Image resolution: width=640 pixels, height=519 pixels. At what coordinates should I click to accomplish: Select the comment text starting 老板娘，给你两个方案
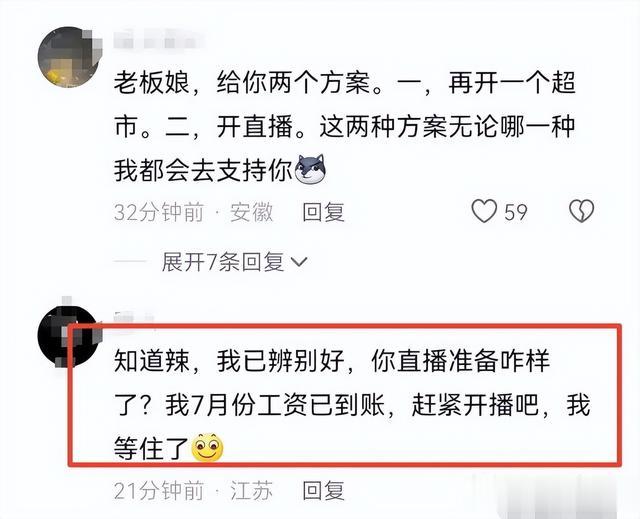345,126
